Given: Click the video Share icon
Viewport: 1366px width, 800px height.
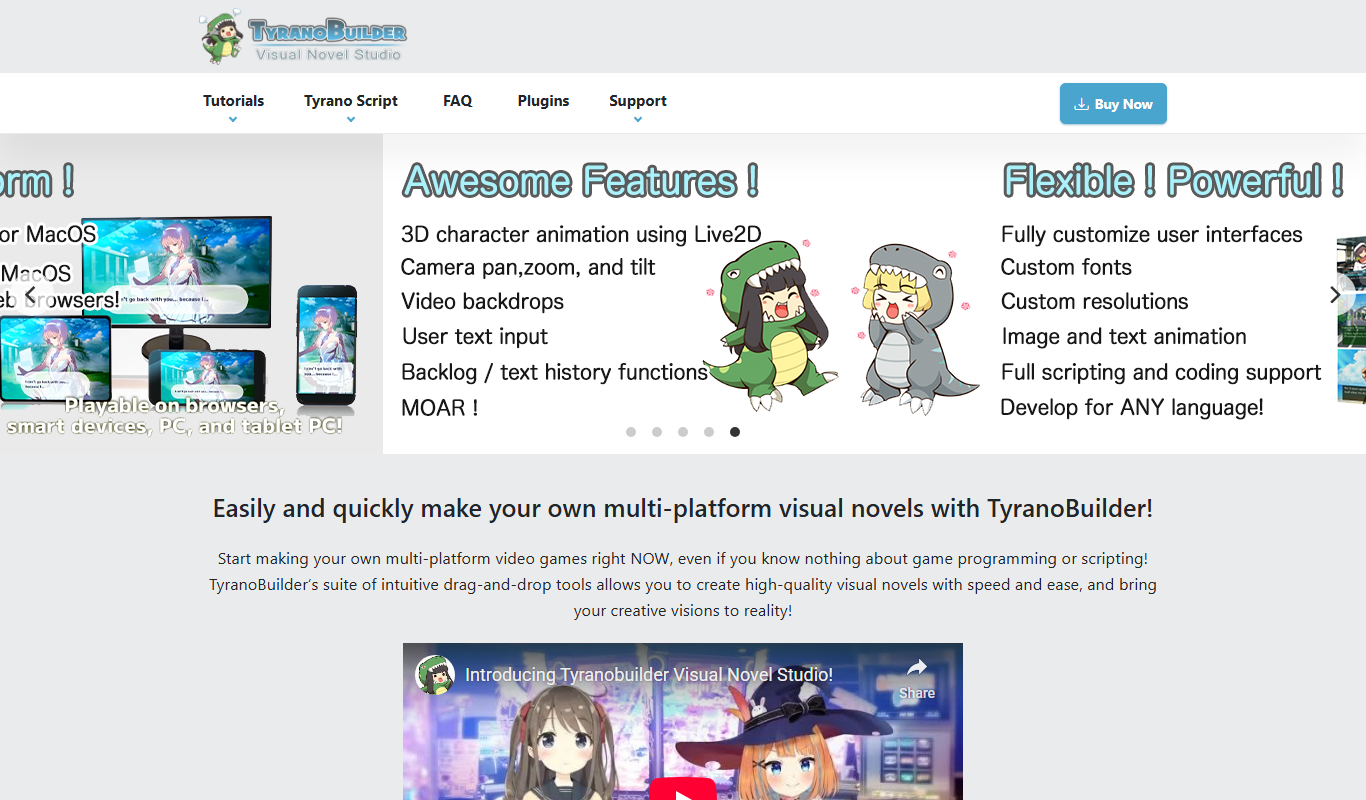Looking at the screenshot, I should pos(917,678).
